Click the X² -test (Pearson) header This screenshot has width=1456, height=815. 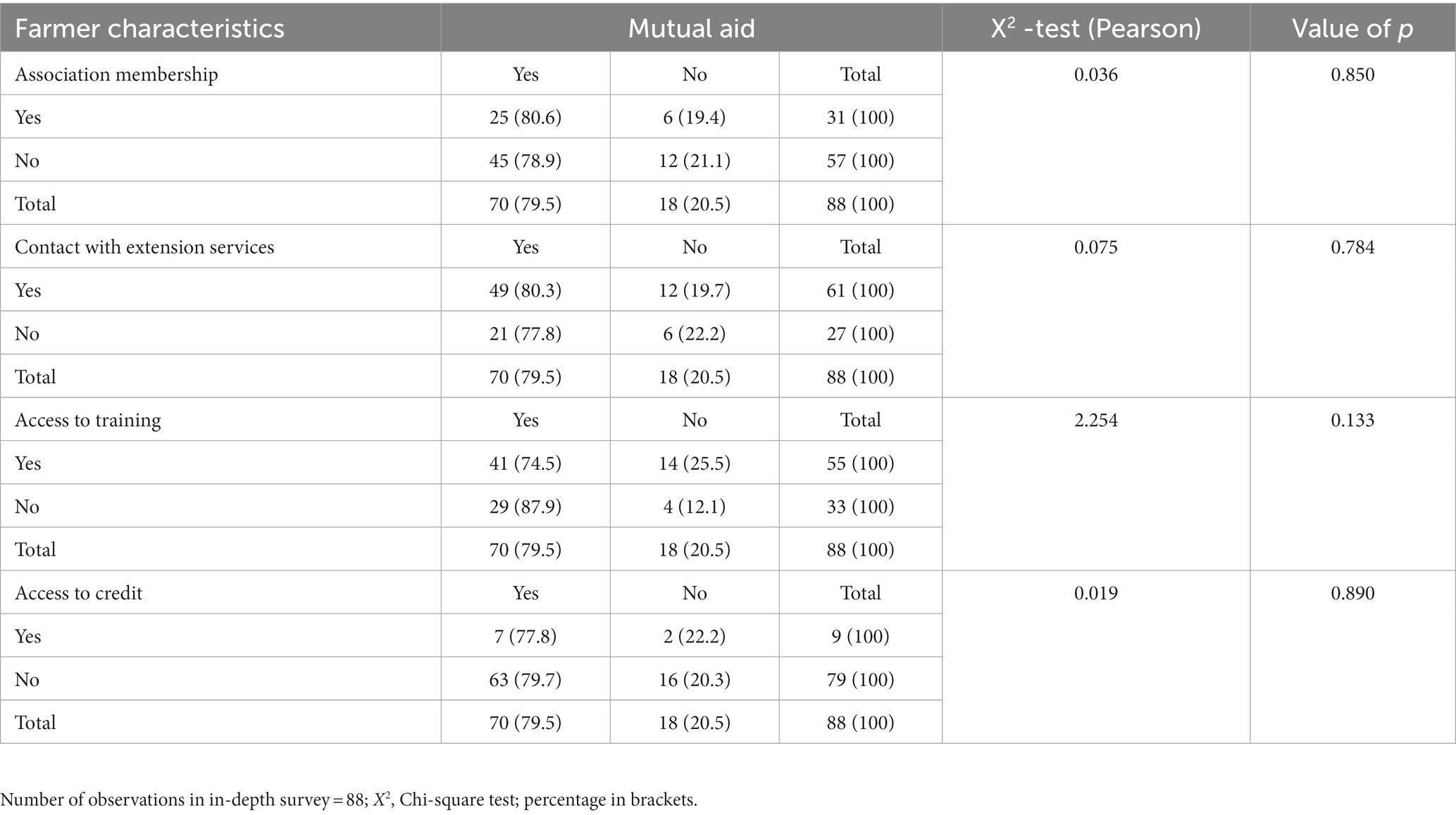tap(1096, 28)
